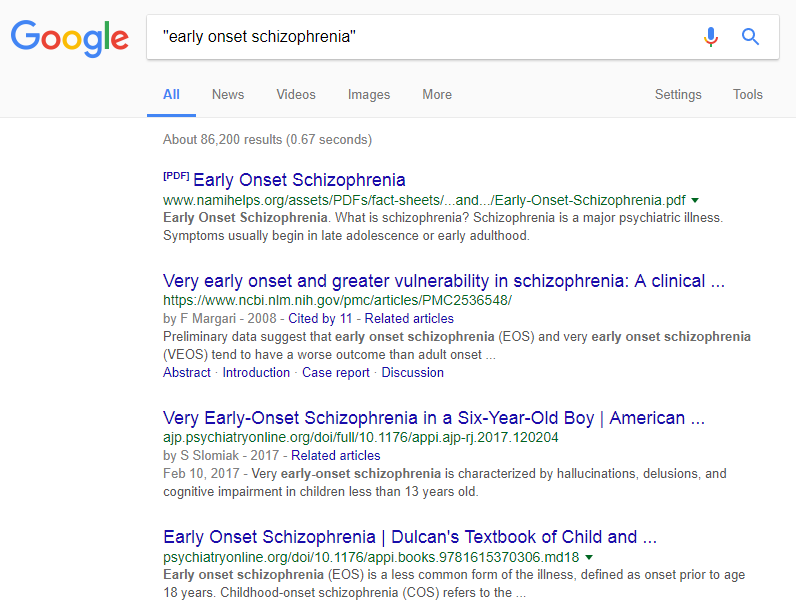Click the blue search magnifier icon

coord(750,37)
